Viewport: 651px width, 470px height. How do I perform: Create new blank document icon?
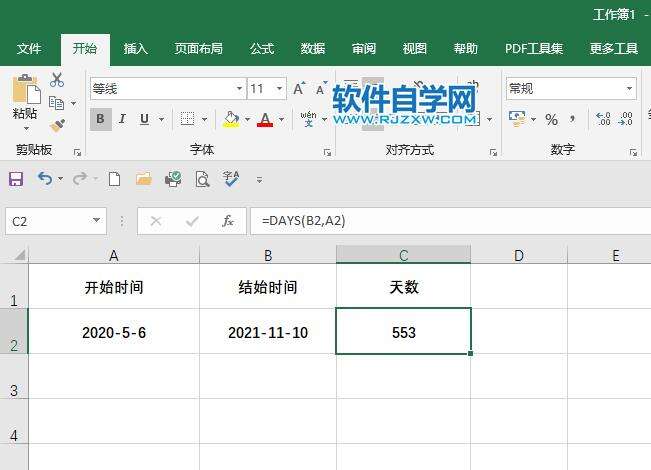(114, 179)
